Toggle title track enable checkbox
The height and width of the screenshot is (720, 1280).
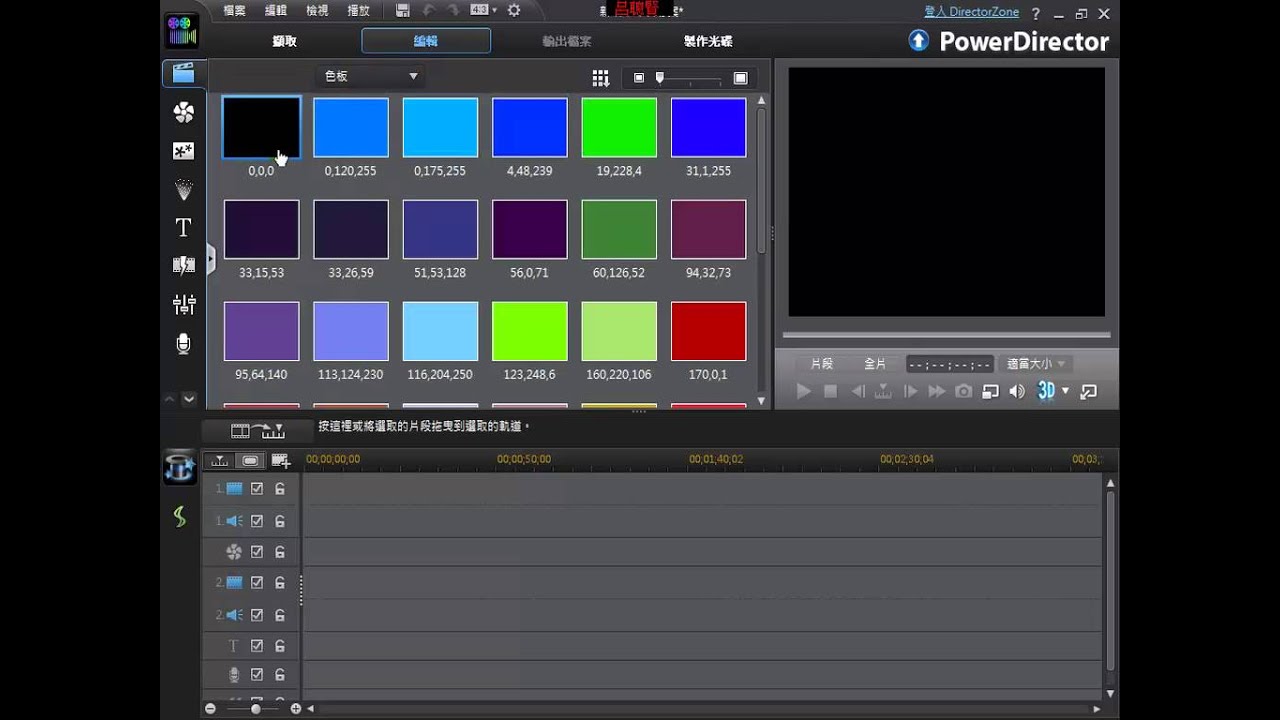(257, 646)
